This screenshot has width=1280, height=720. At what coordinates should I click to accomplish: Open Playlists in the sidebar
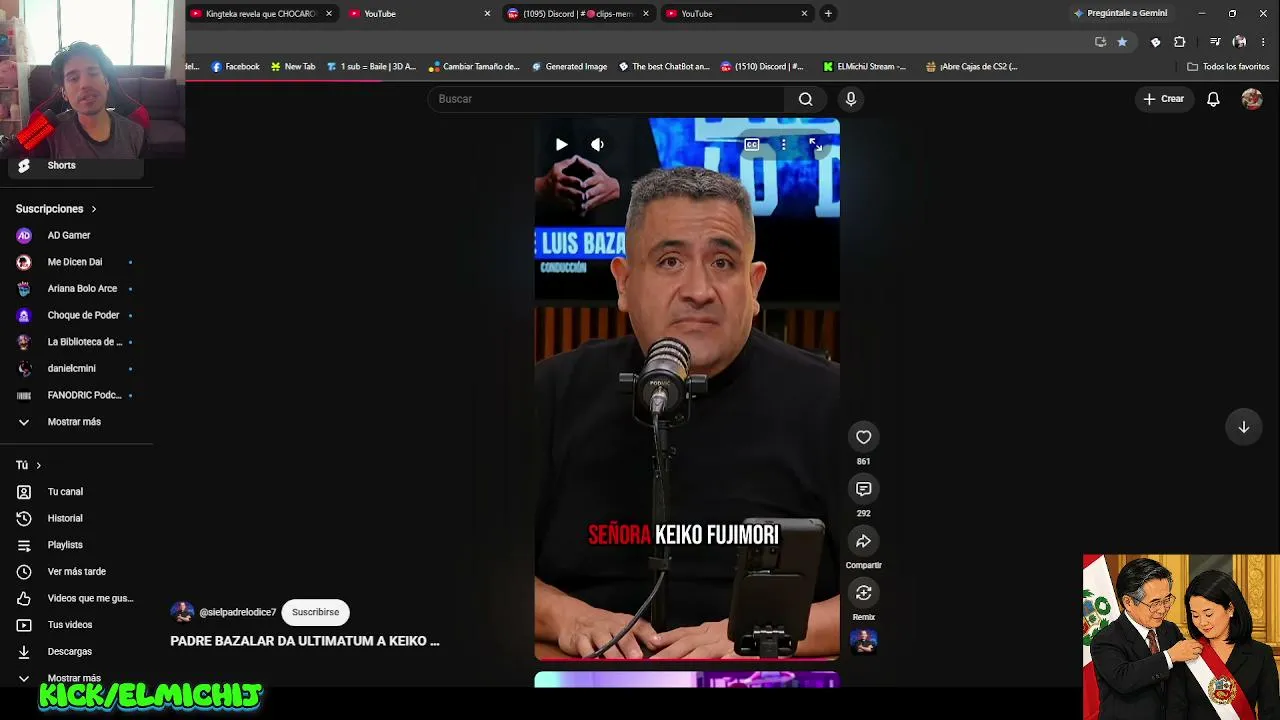(x=76, y=545)
